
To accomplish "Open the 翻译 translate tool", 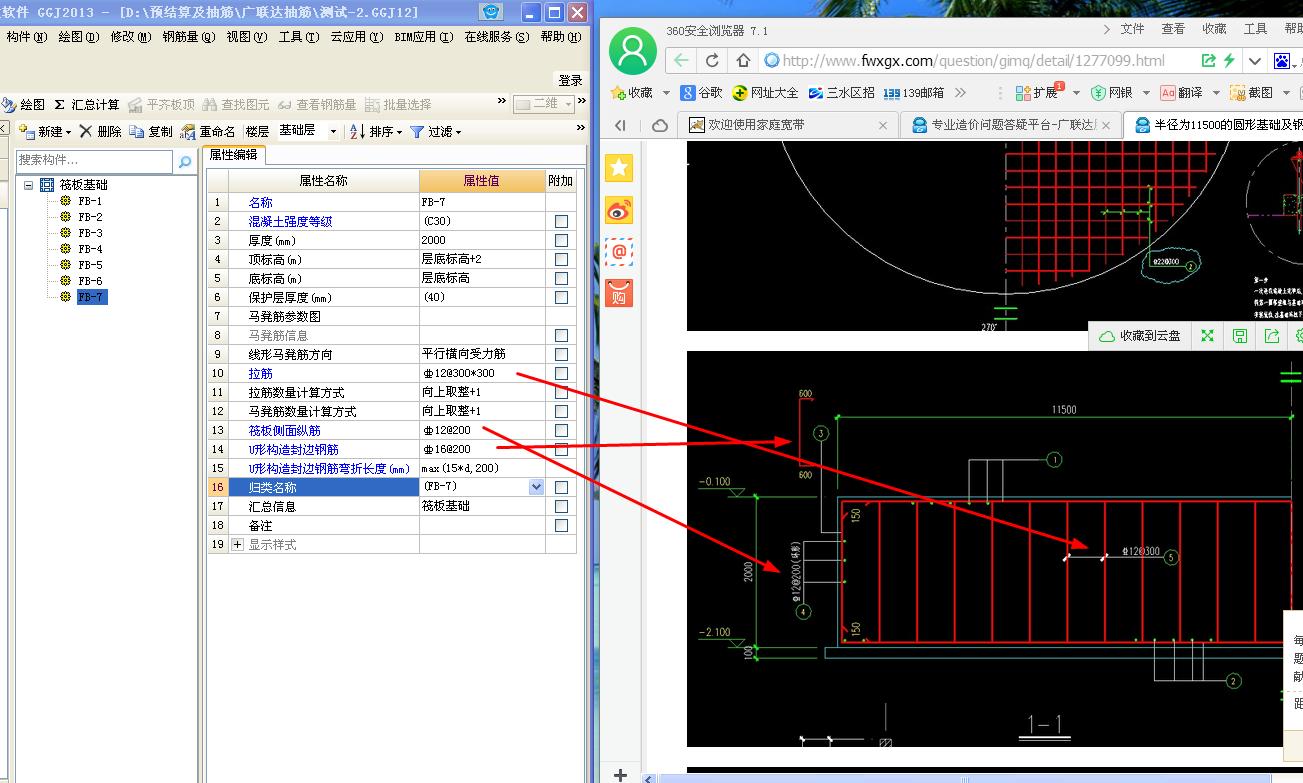I will coord(1181,92).
